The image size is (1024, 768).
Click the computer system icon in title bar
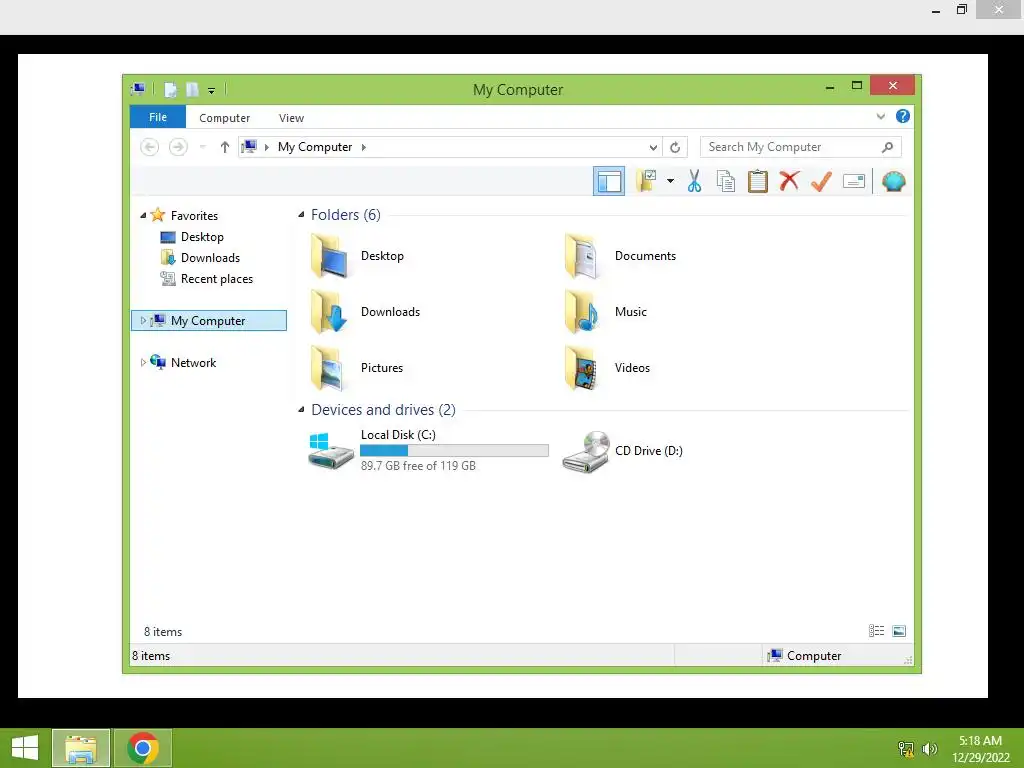138,89
